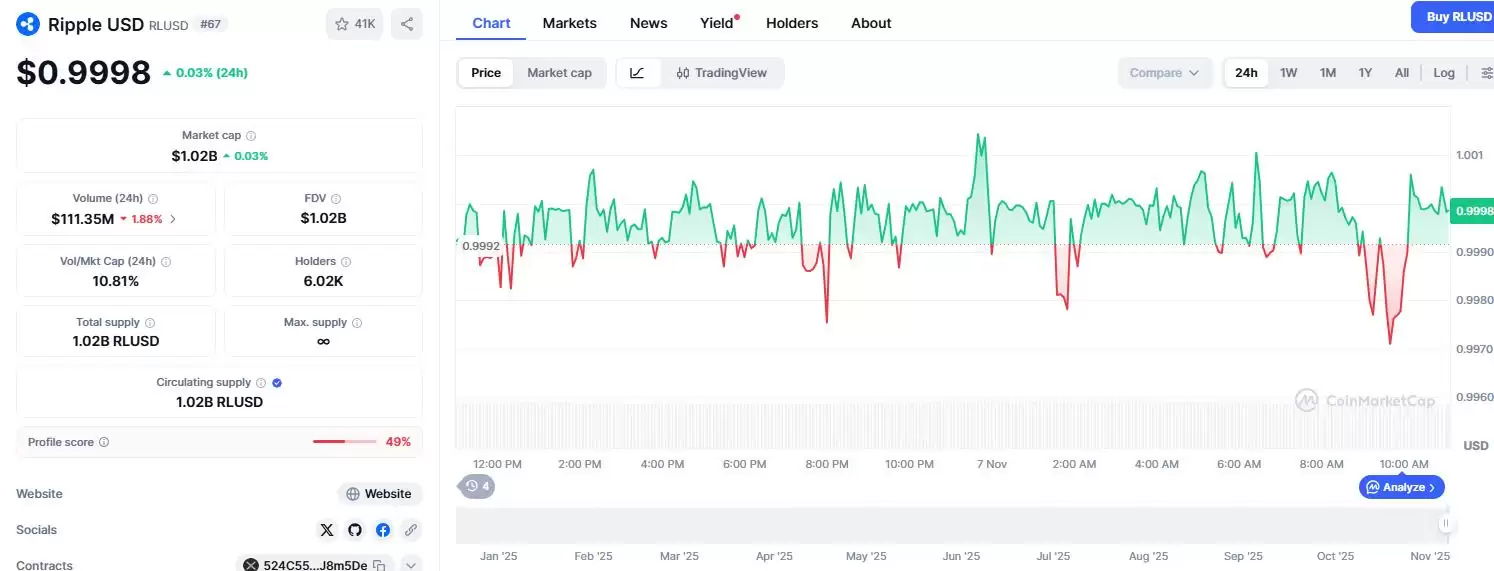The width and height of the screenshot is (1494, 571).
Task: Open the Compare dropdown
Action: (1164, 73)
